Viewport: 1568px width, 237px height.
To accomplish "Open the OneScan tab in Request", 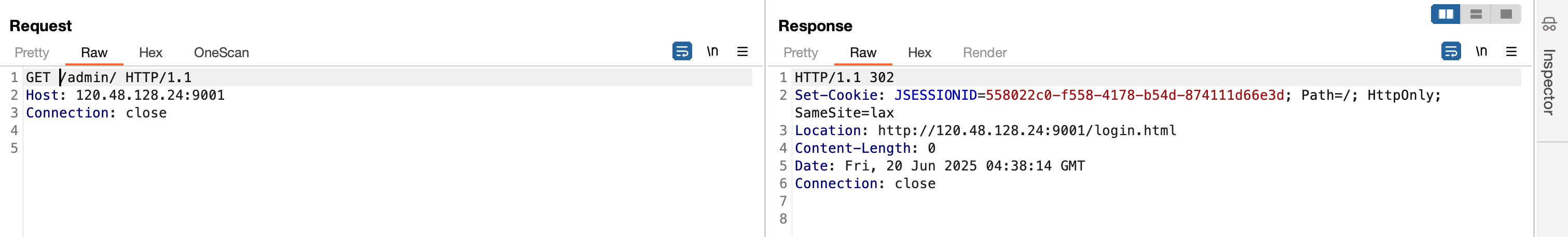I will 222,52.
